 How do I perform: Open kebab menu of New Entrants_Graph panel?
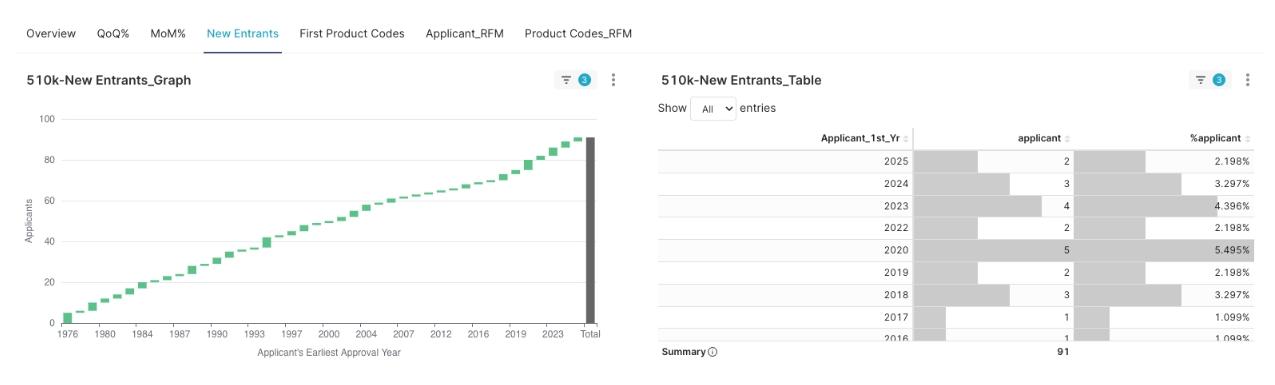pos(613,80)
